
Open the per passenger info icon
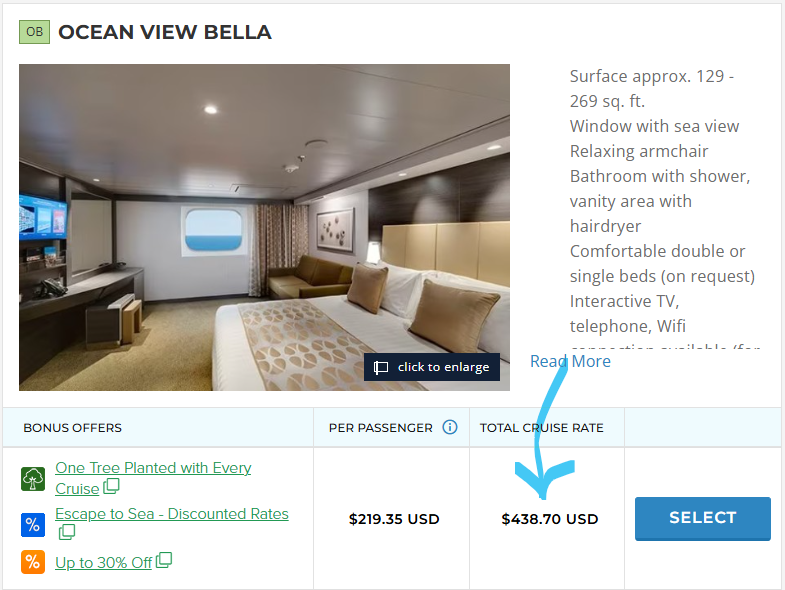click(450, 427)
